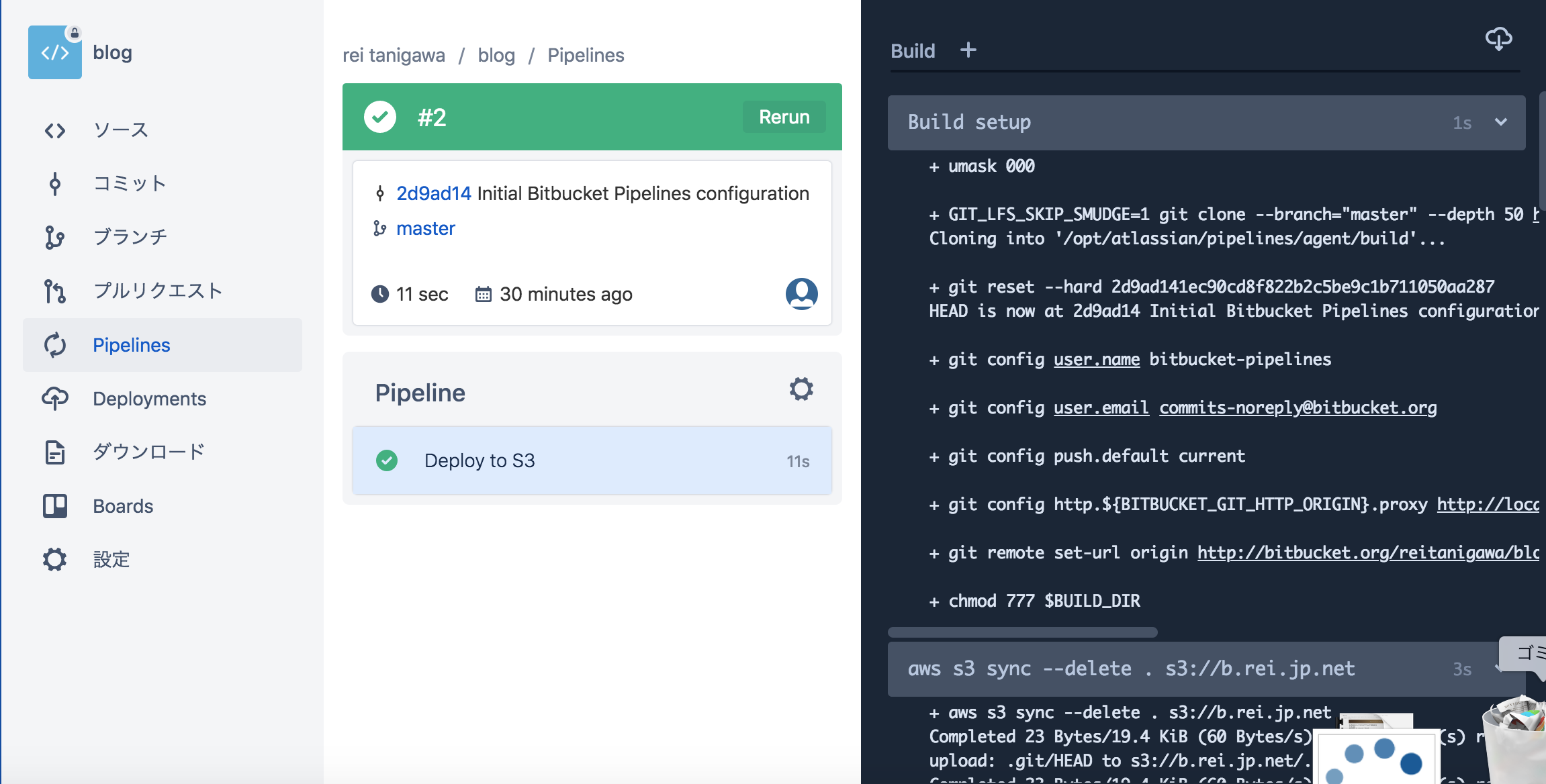Image resolution: width=1546 pixels, height=784 pixels.
Task: Click the blog repository avatar icon
Action: pyautogui.click(x=55, y=52)
